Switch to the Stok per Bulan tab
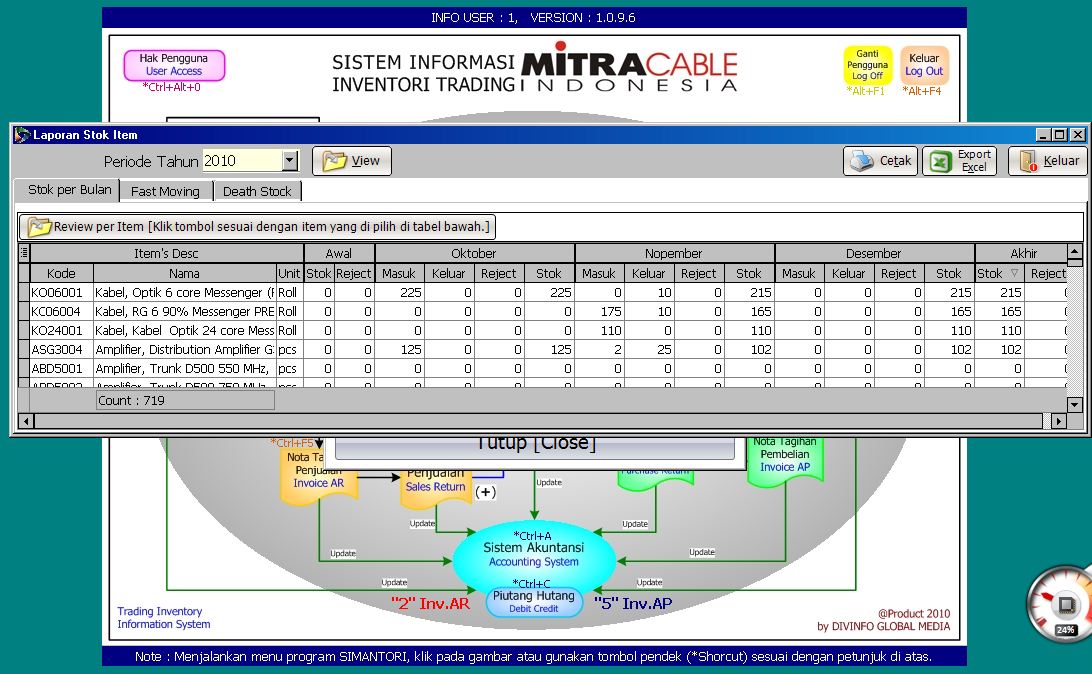 [69, 190]
